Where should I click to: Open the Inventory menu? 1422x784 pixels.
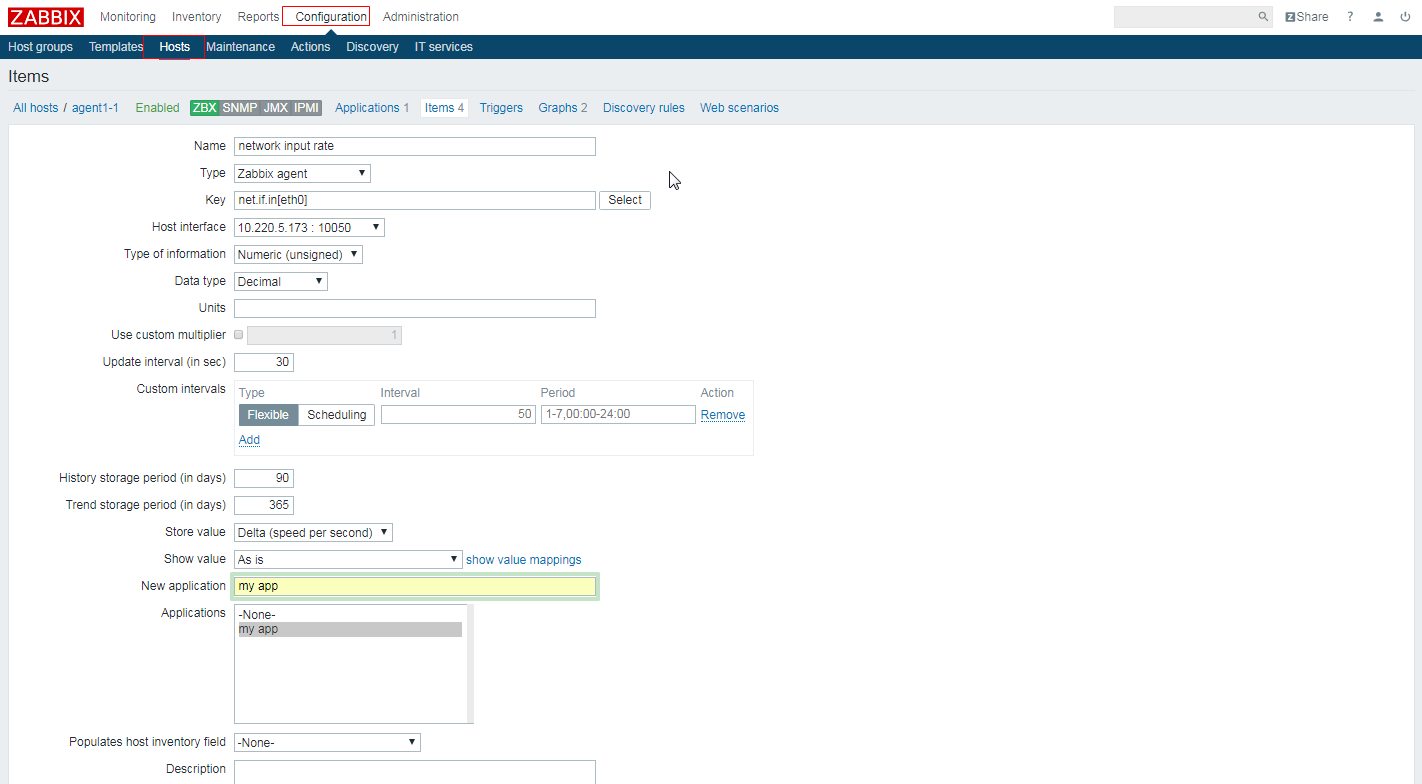point(197,17)
